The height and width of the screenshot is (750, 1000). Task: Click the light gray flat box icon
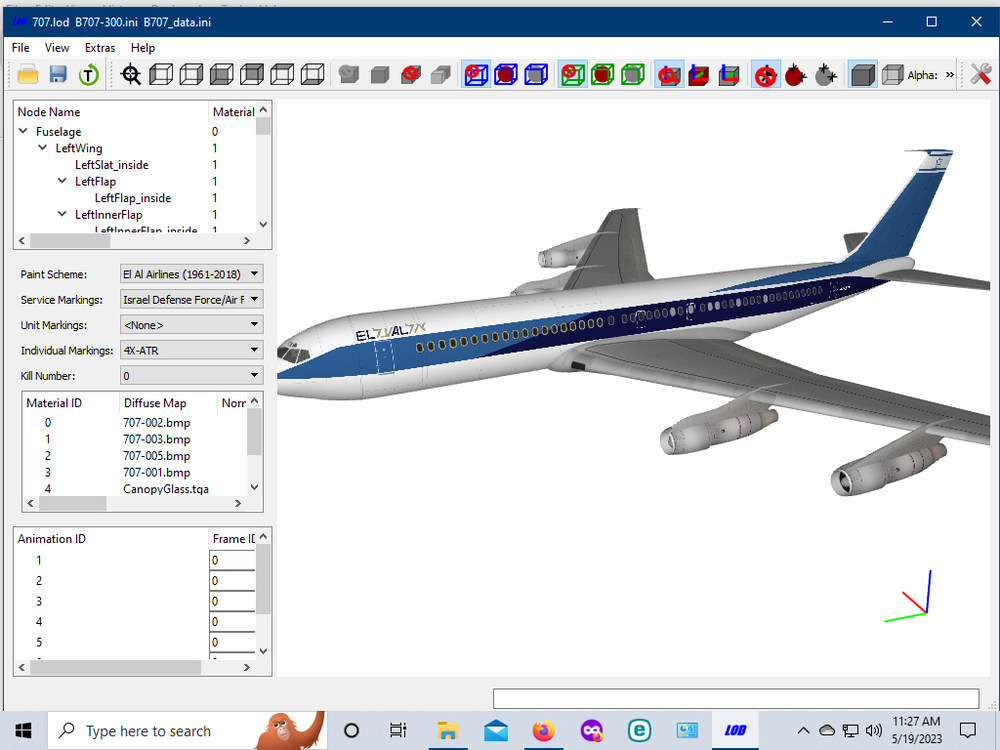pyautogui.click(x=441, y=75)
